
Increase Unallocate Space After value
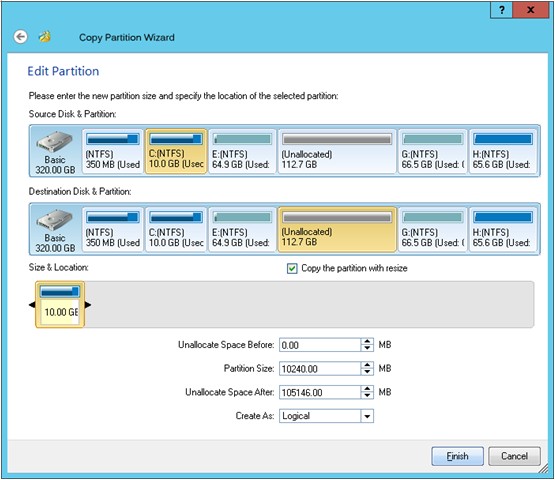pos(367,389)
